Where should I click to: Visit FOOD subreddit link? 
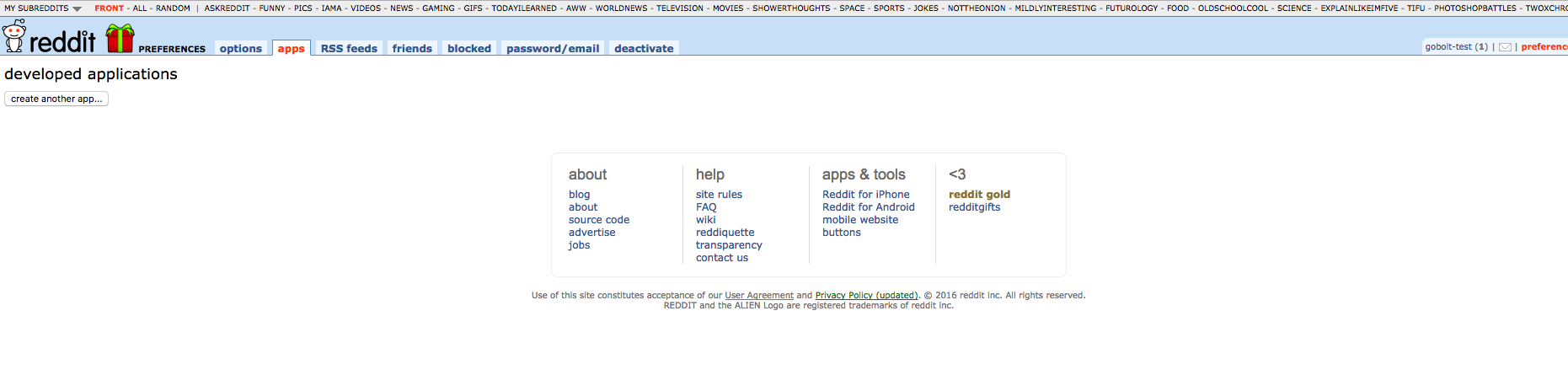[x=1178, y=8]
